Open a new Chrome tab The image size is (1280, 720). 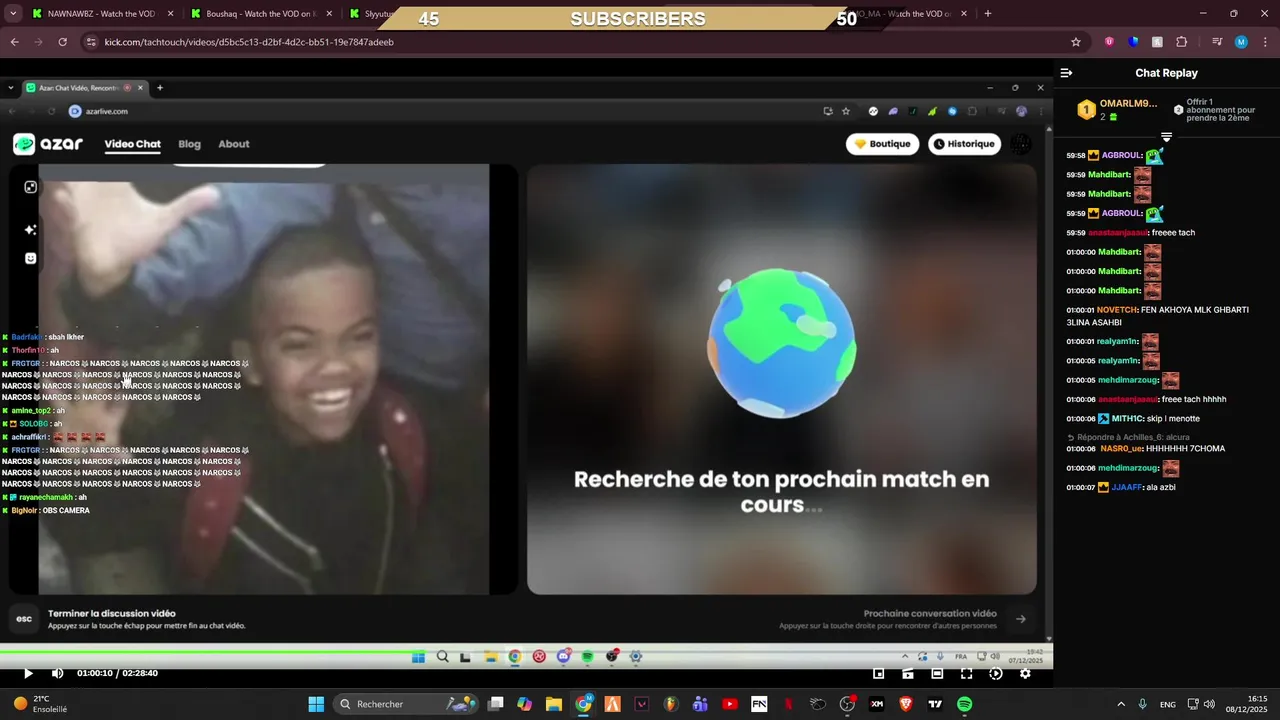[x=988, y=14]
